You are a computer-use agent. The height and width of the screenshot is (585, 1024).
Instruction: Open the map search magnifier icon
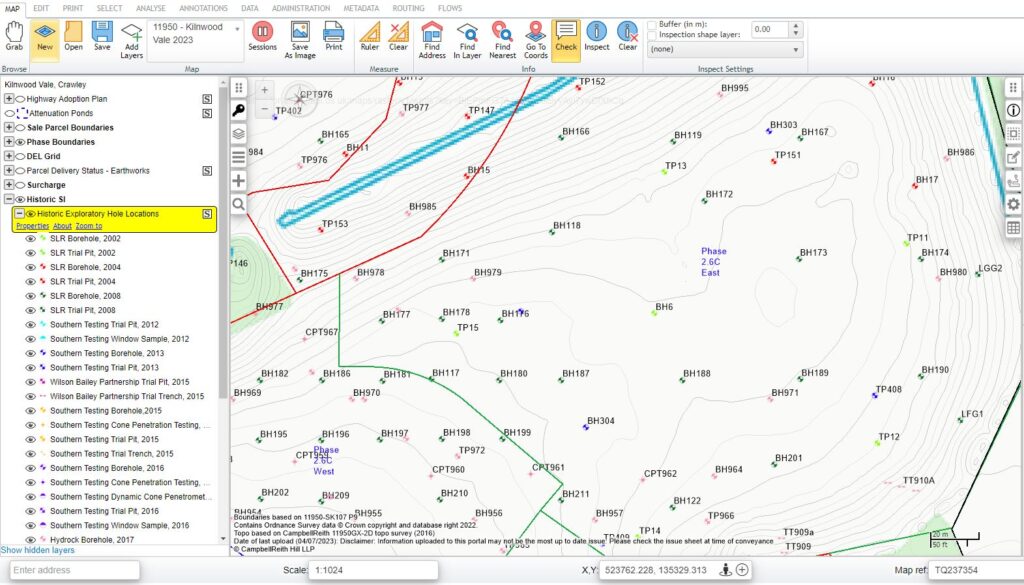pyautogui.click(x=238, y=204)
